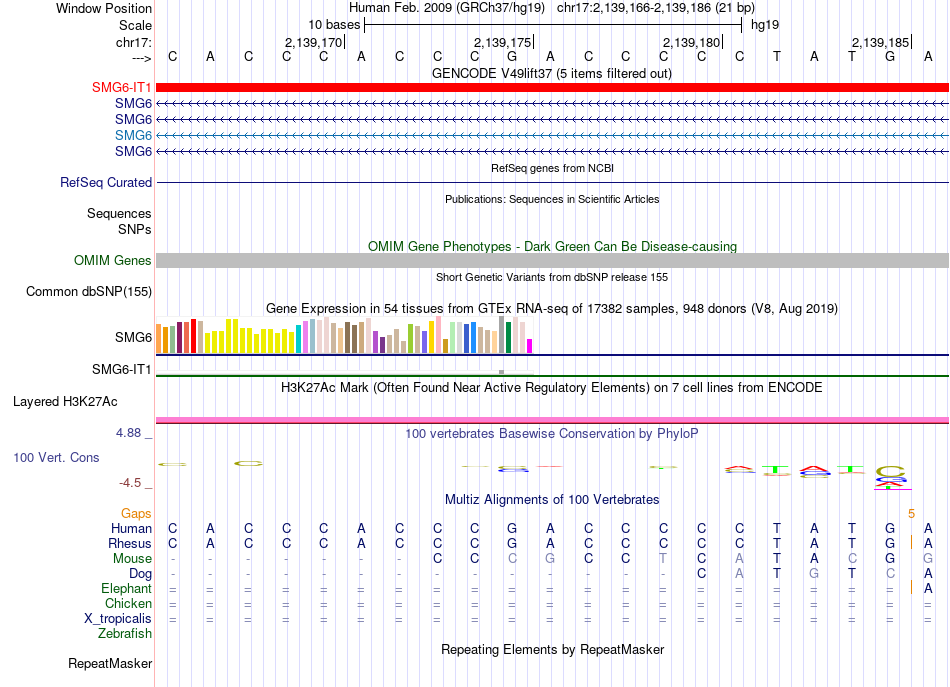The height and width of the screenshot is (687, 950).
Task: Select the Rhesus species row label
Action: [x=130, y=543]
